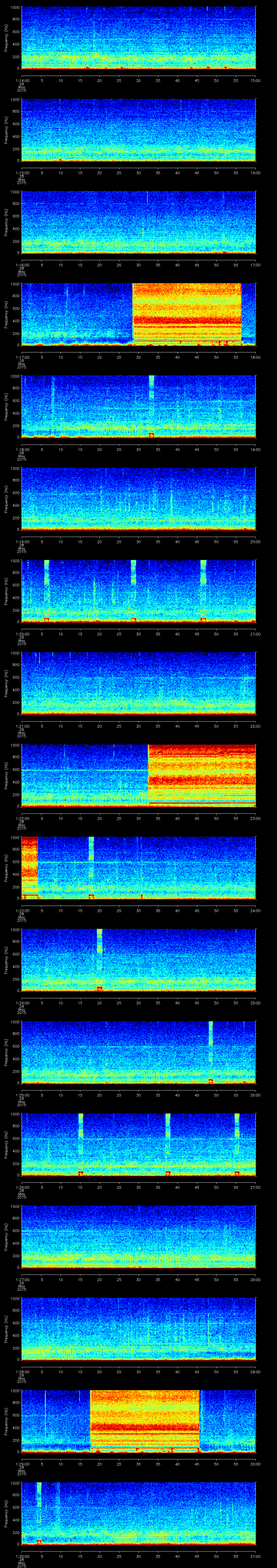The height and width of the screenshot is (1568, 277).
Task: Click the broadband noise block in the 1:17:00 spectrogram
Action: (187, 314)
